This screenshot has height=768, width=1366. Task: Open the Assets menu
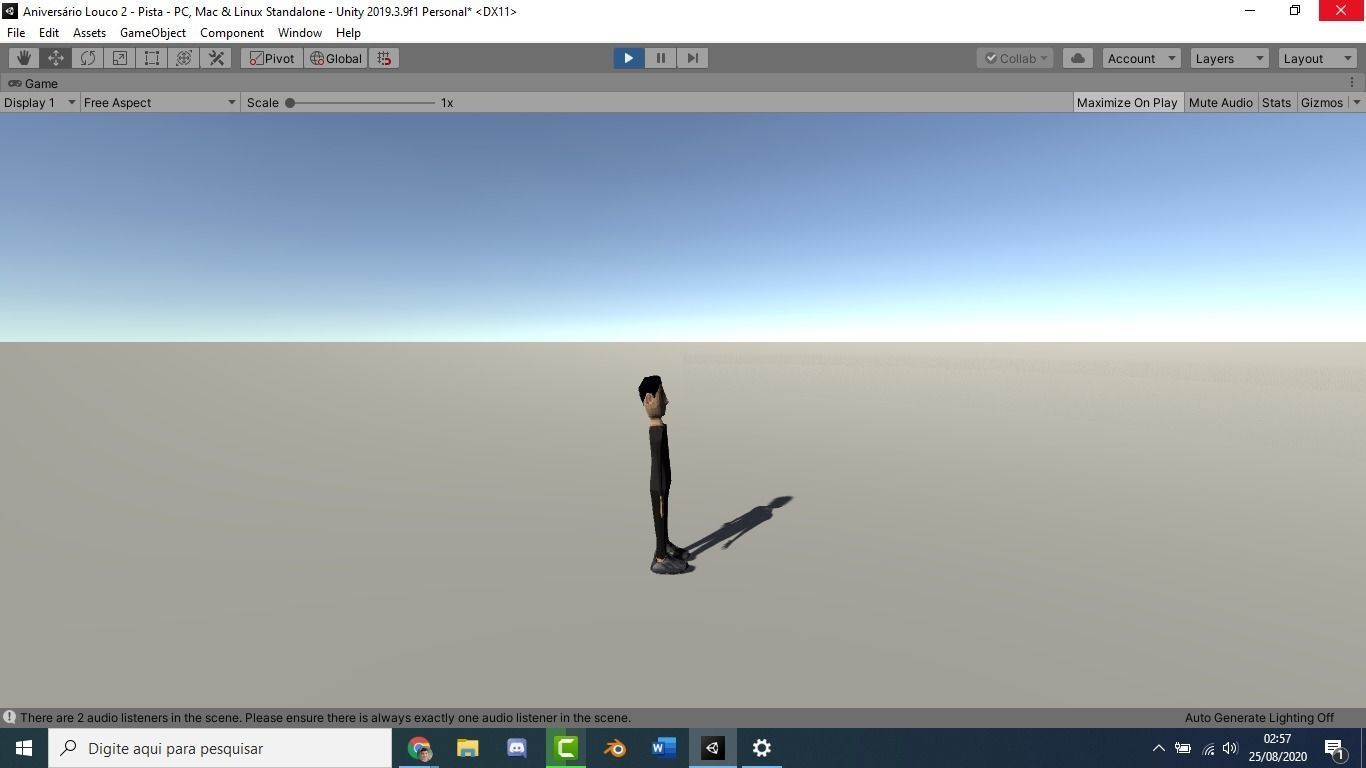point(89,32)
